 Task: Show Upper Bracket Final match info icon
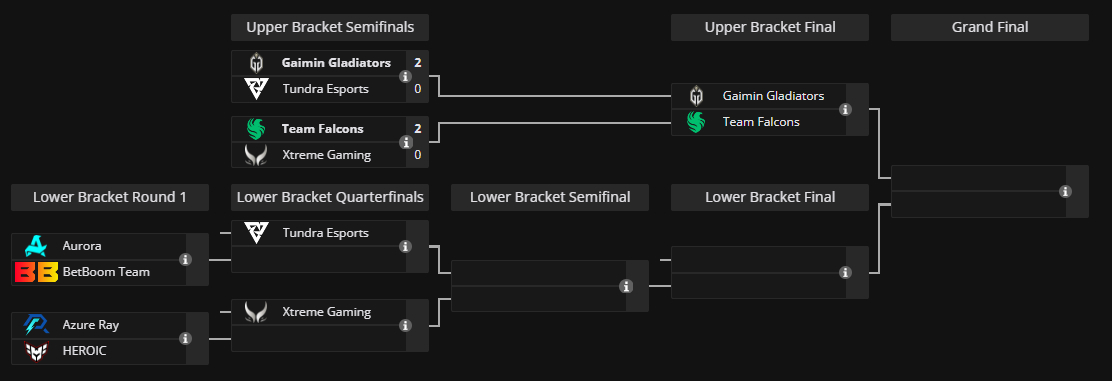point(845,109)
